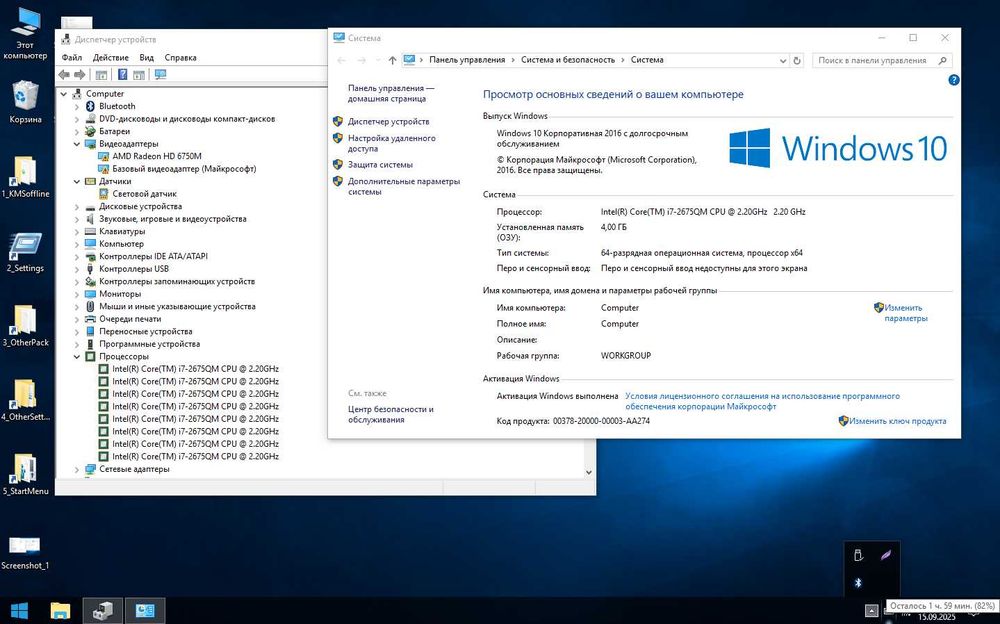Viewport: 1000px width, 624px height.
Task: Open Настройка удаленного доступа link
Action: [392, 143]
